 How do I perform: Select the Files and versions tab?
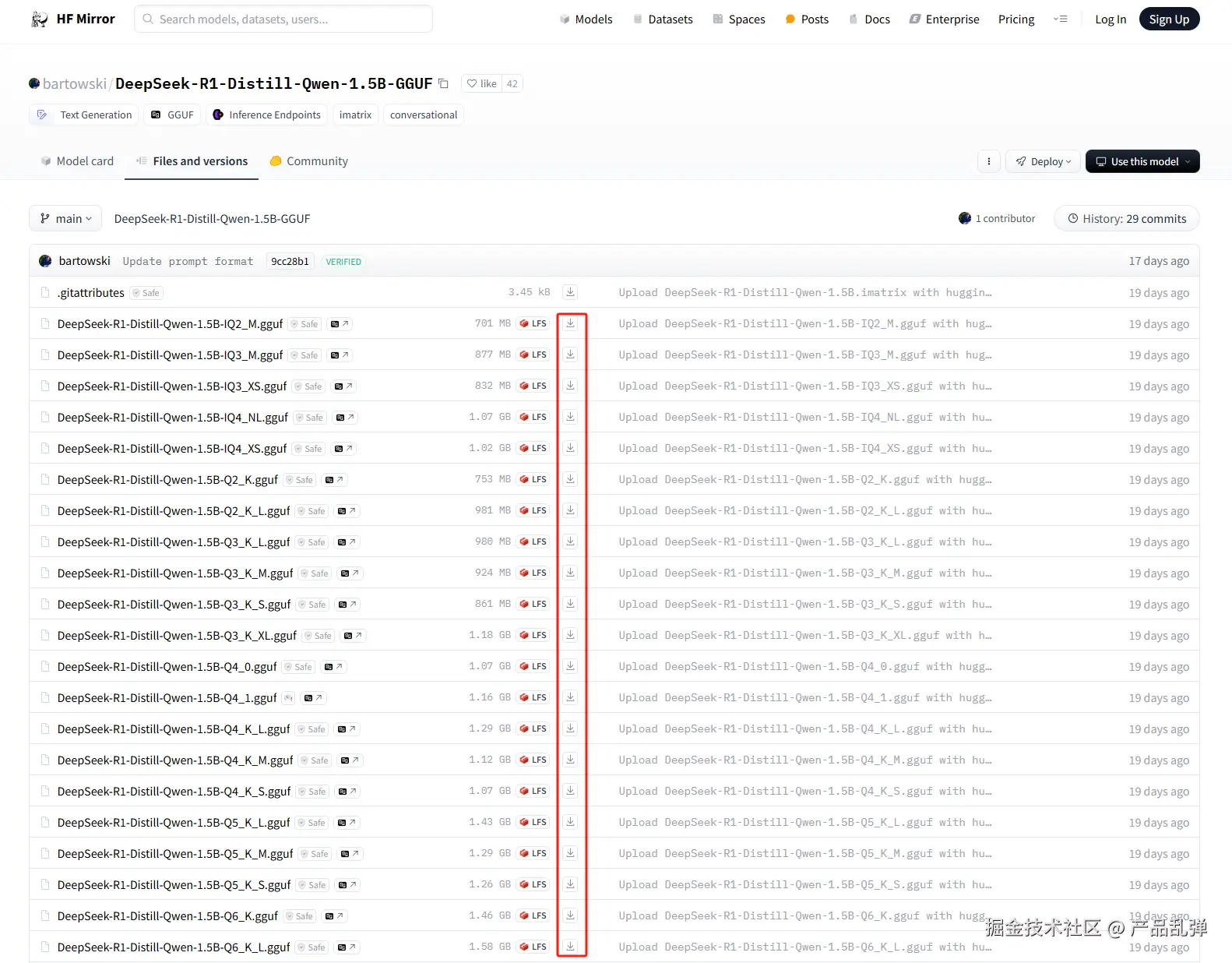pyautogui.click(x=192, y=161)
